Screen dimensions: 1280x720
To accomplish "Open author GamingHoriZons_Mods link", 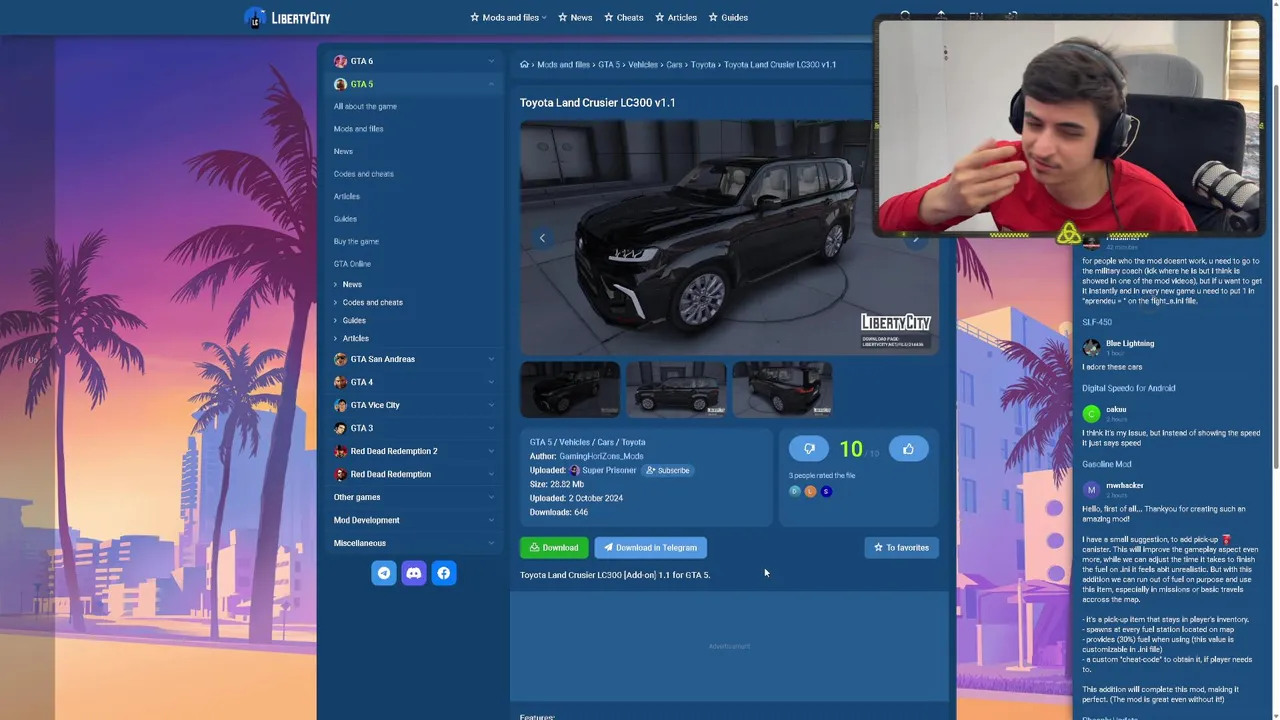I will [x=601, y=456].
